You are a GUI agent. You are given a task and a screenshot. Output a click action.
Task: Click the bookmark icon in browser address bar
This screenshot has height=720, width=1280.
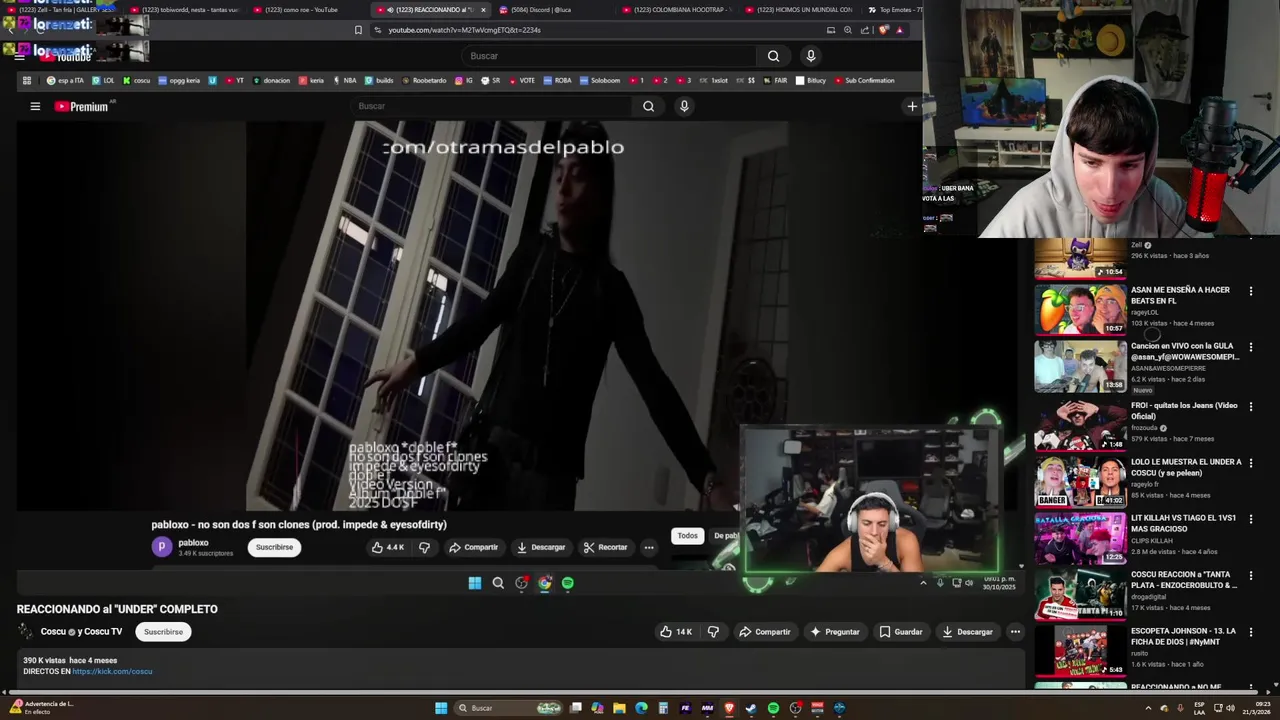[358, 30]
